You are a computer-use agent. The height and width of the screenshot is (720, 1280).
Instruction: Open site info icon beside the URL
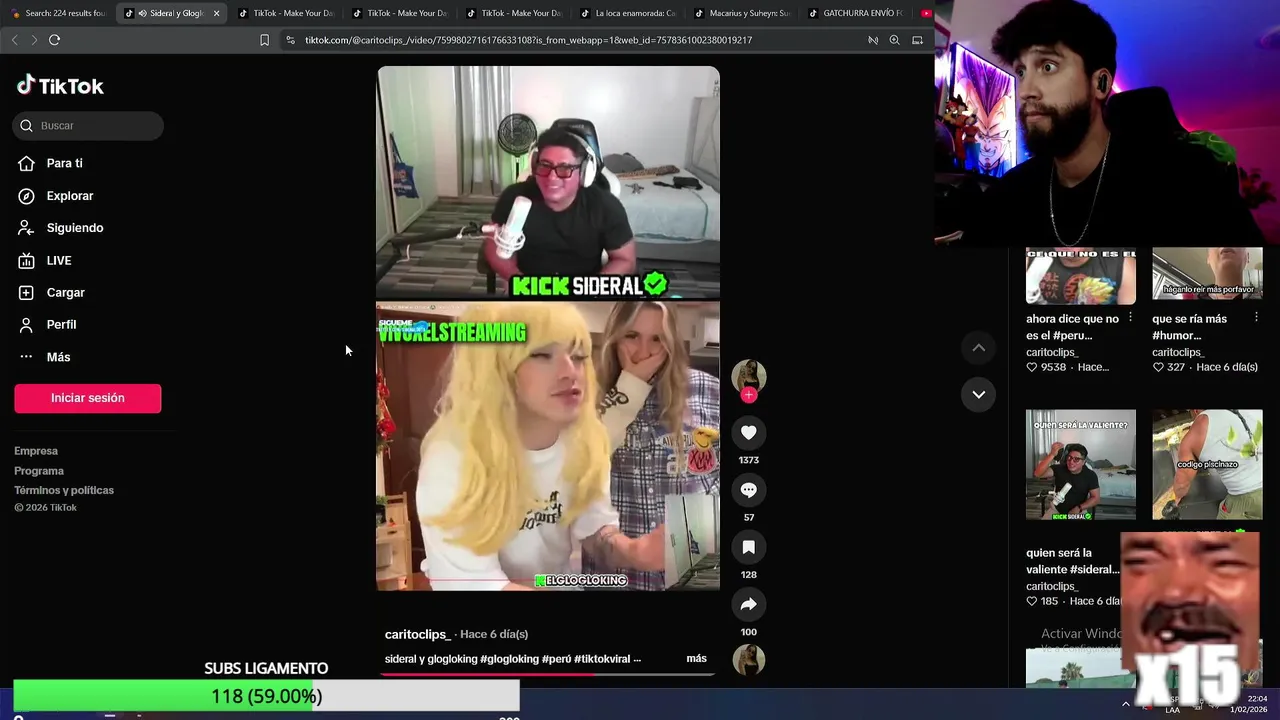[290, 40]
